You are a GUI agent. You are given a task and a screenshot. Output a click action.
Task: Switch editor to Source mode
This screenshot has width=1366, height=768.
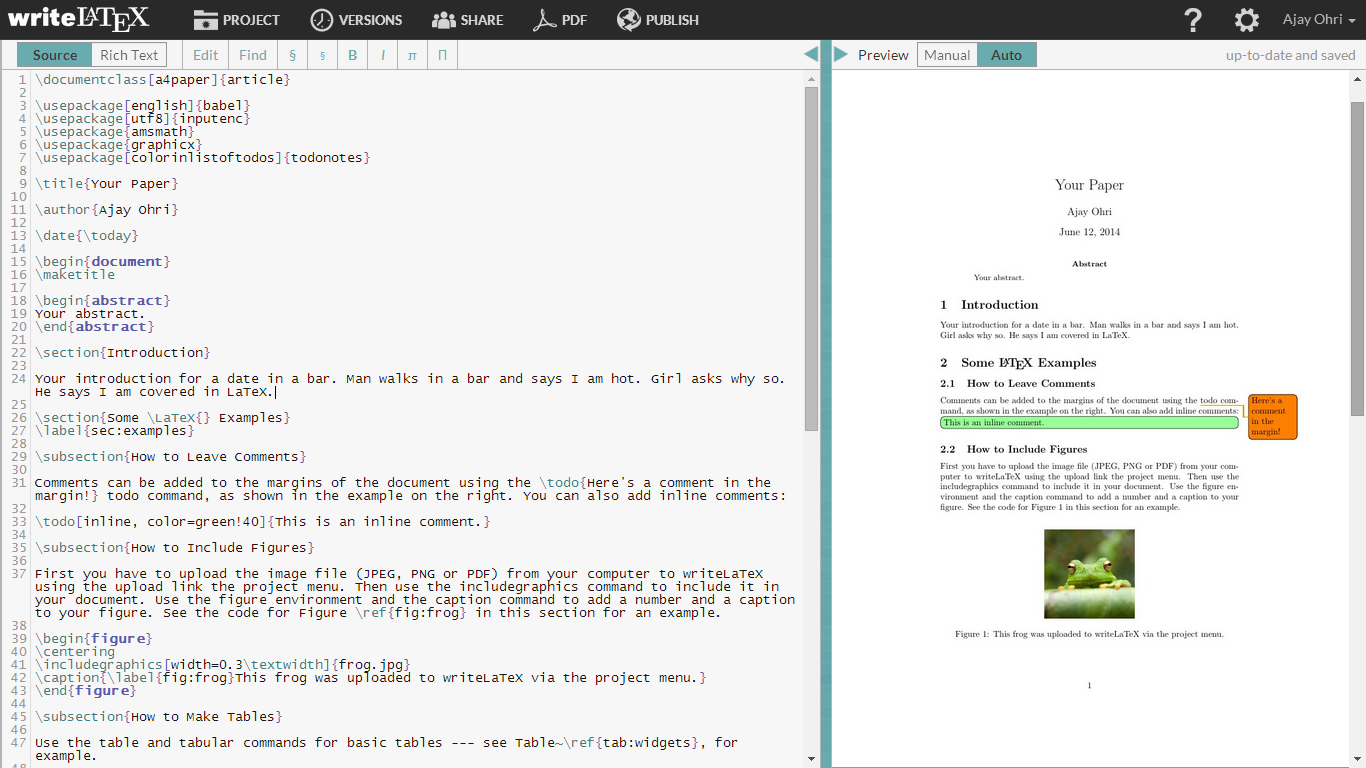(54, 55)
